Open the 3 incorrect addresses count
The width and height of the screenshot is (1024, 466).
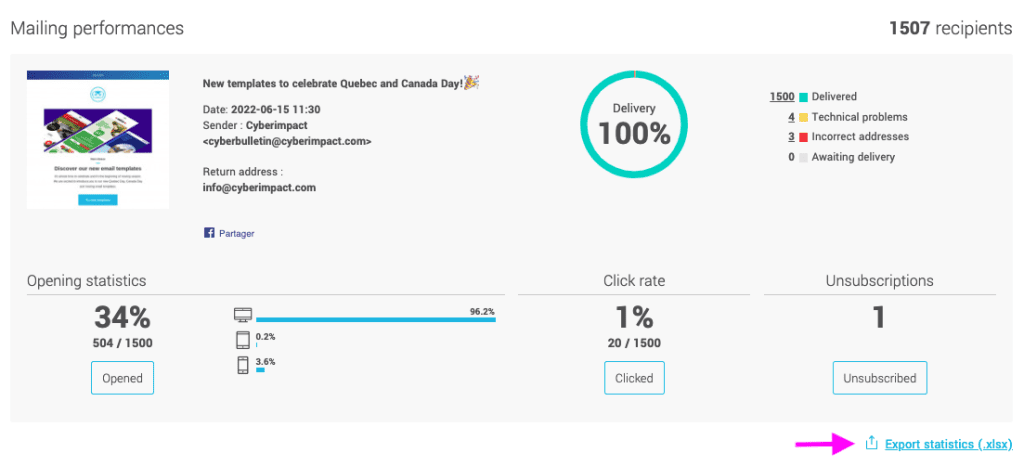point(791,137)
